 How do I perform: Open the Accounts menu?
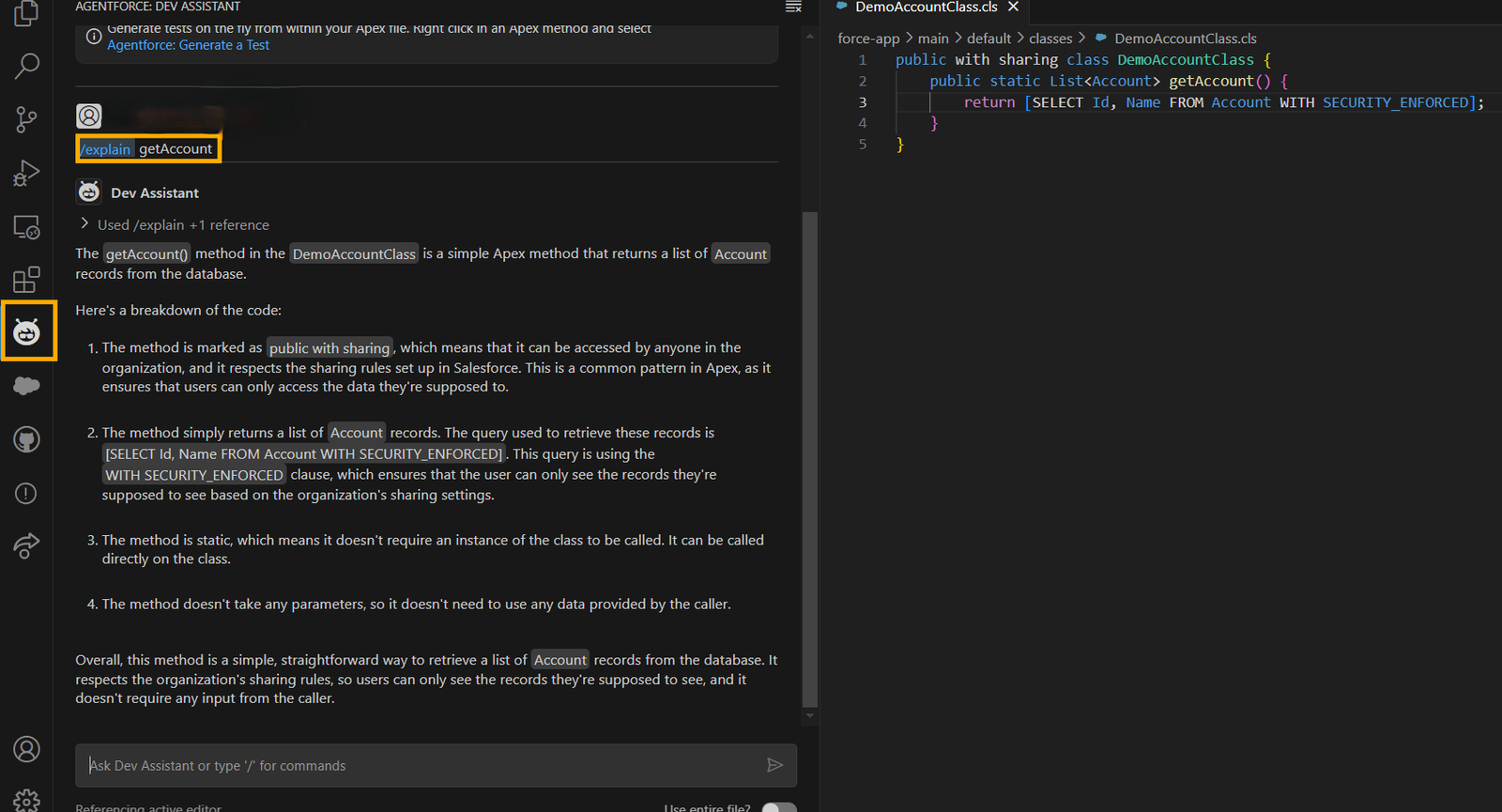click(26, 749)
